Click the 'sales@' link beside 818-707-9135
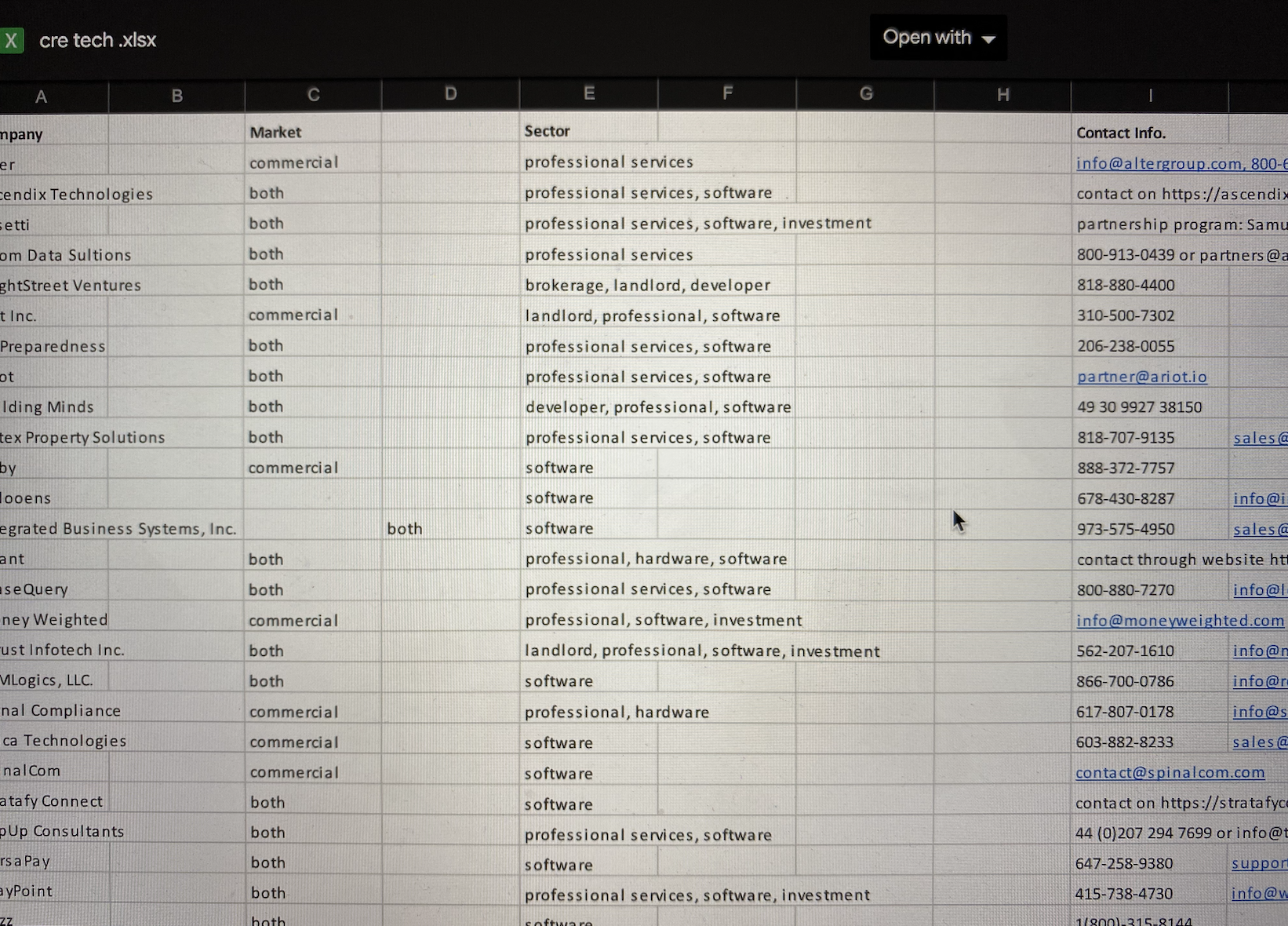This screenshot has height=926, width=1288. tap(1260, 438)
